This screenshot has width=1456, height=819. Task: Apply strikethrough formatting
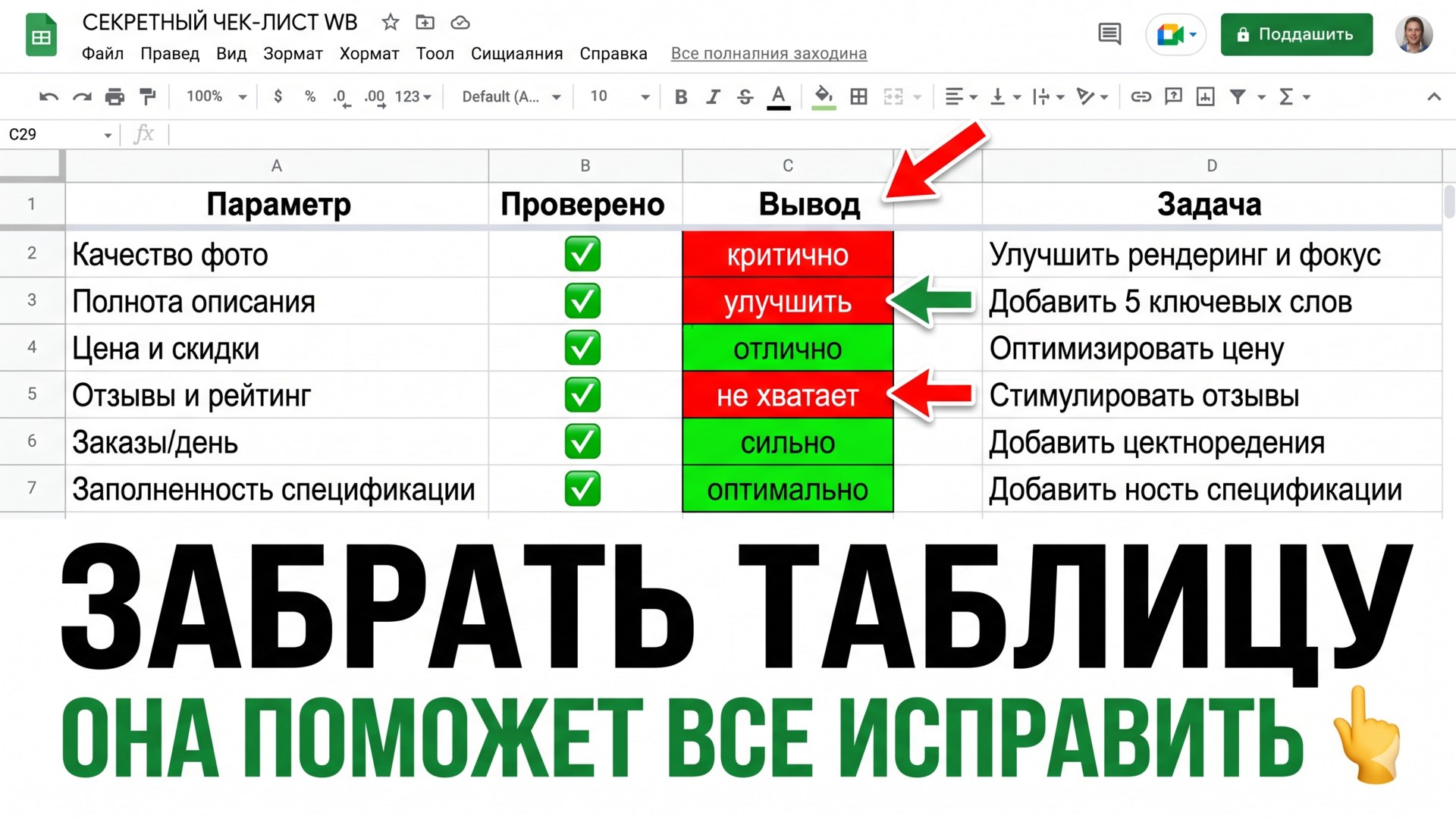click(x=745, y=96)
